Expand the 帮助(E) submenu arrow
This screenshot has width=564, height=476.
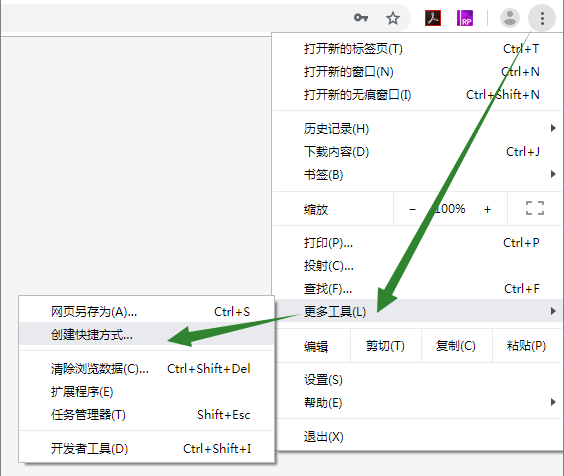(553, 402)
